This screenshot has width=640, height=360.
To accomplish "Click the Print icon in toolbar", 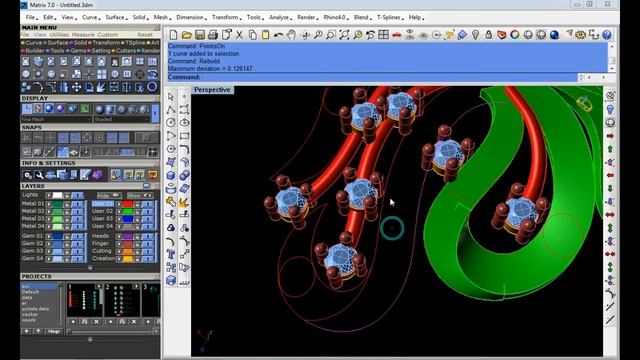I will [213, 35].
